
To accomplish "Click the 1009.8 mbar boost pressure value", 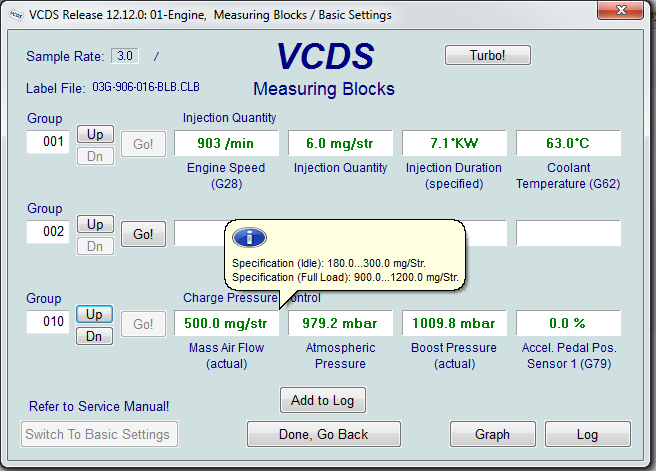I will pyautogui.click(x=454, y=323).
